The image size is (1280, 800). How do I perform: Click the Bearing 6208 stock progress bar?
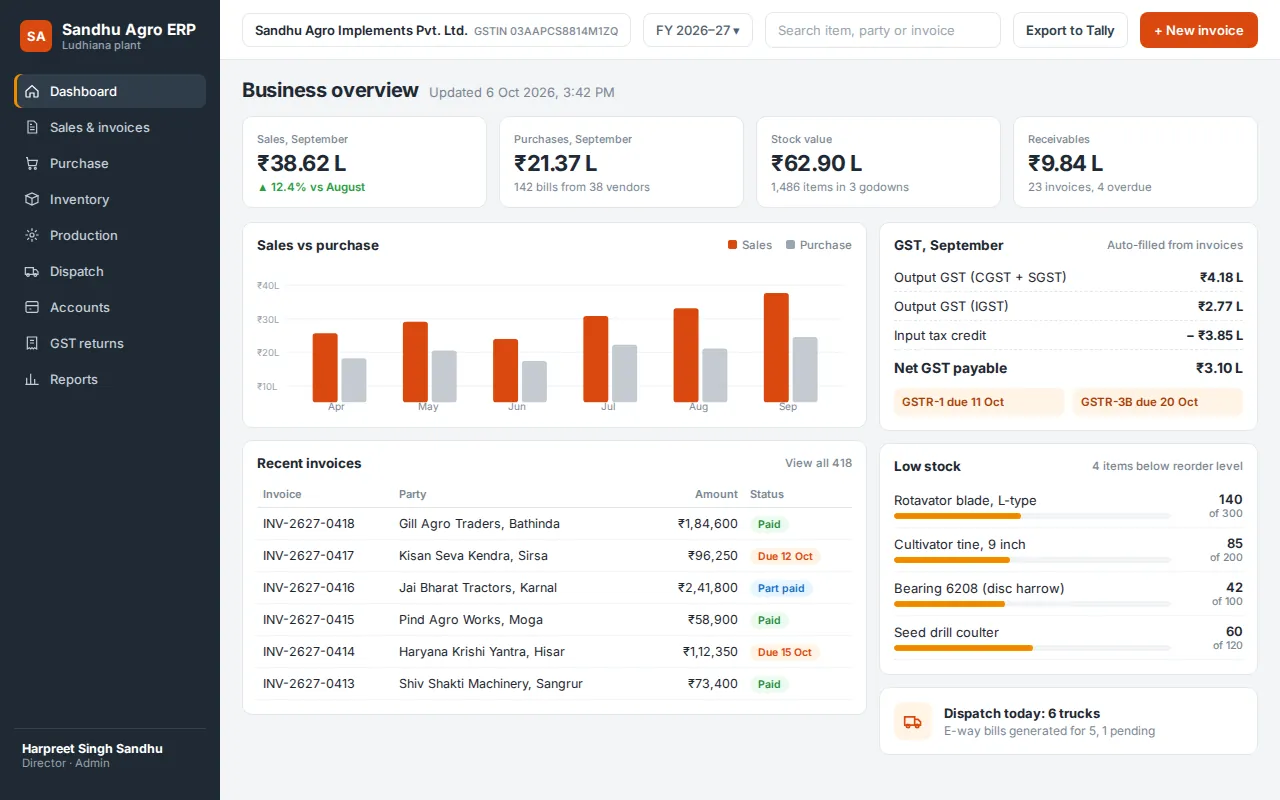1032,604
